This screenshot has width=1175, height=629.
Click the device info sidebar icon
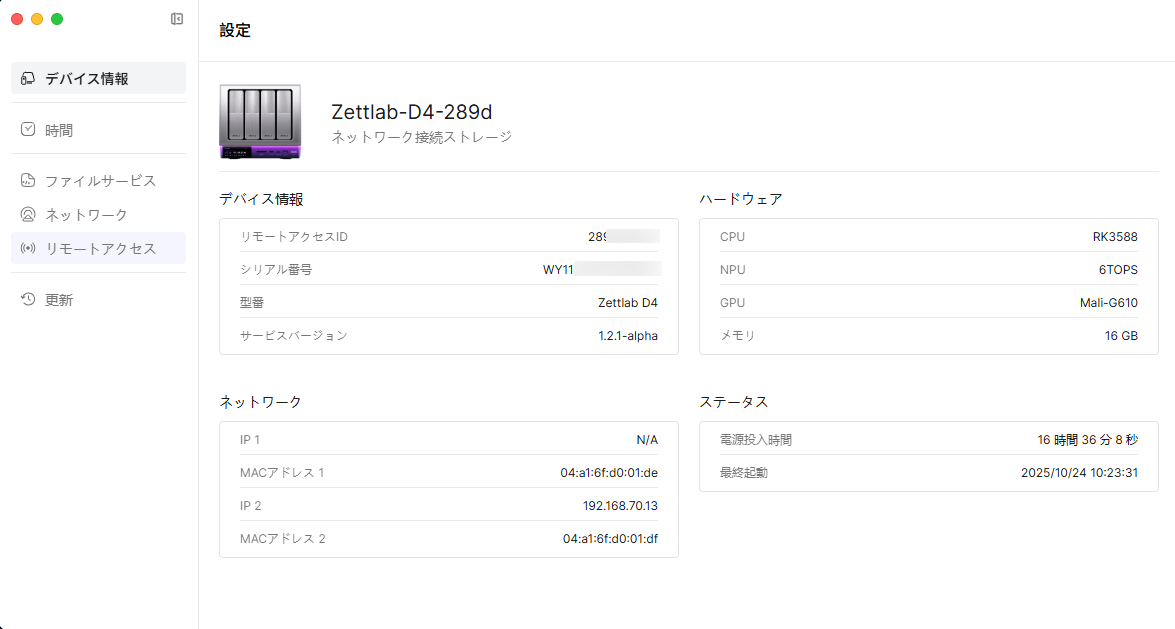click(28, 78)
